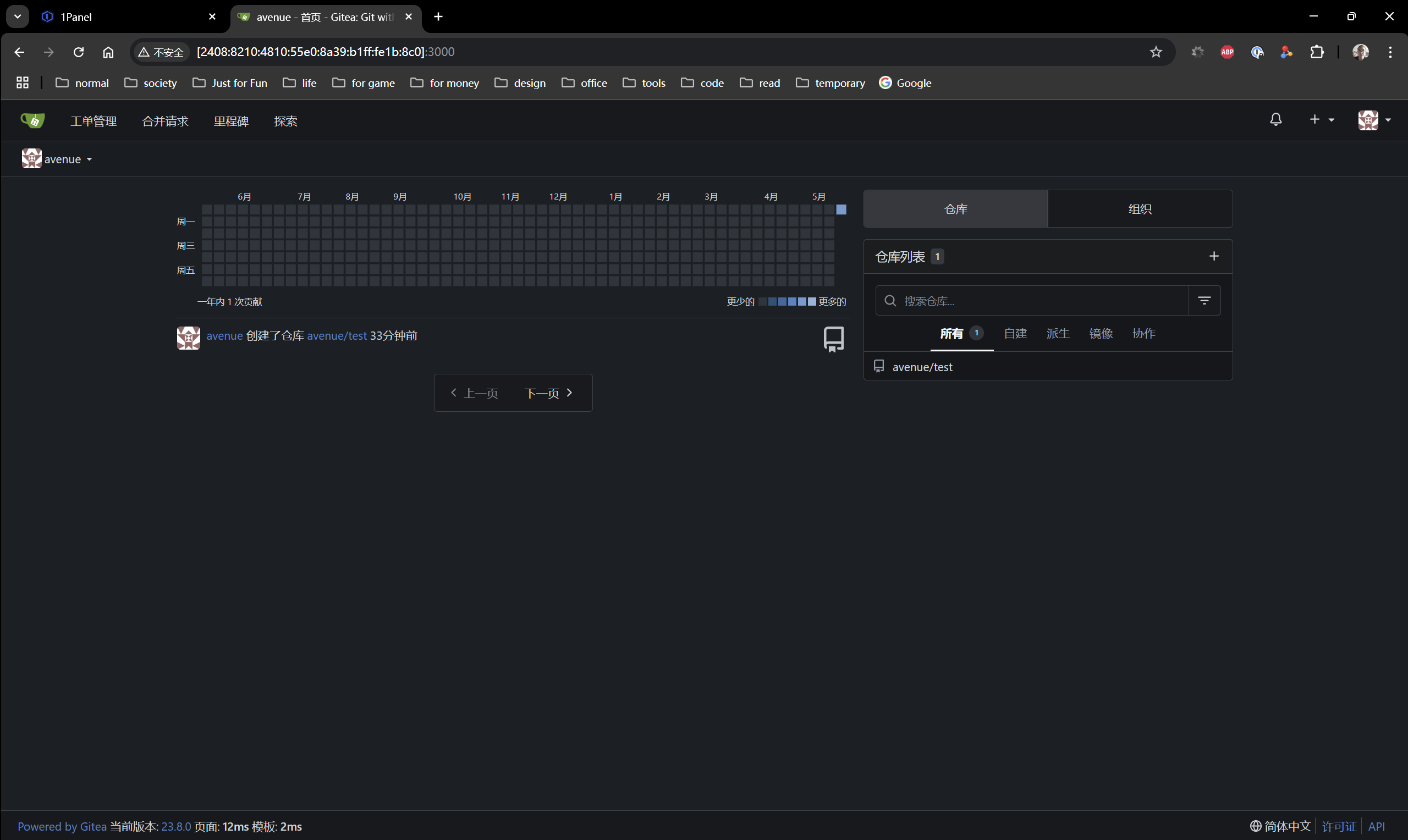Click the Gitea logo home icon
This screenshot has width=1408, height=840.
32,120
